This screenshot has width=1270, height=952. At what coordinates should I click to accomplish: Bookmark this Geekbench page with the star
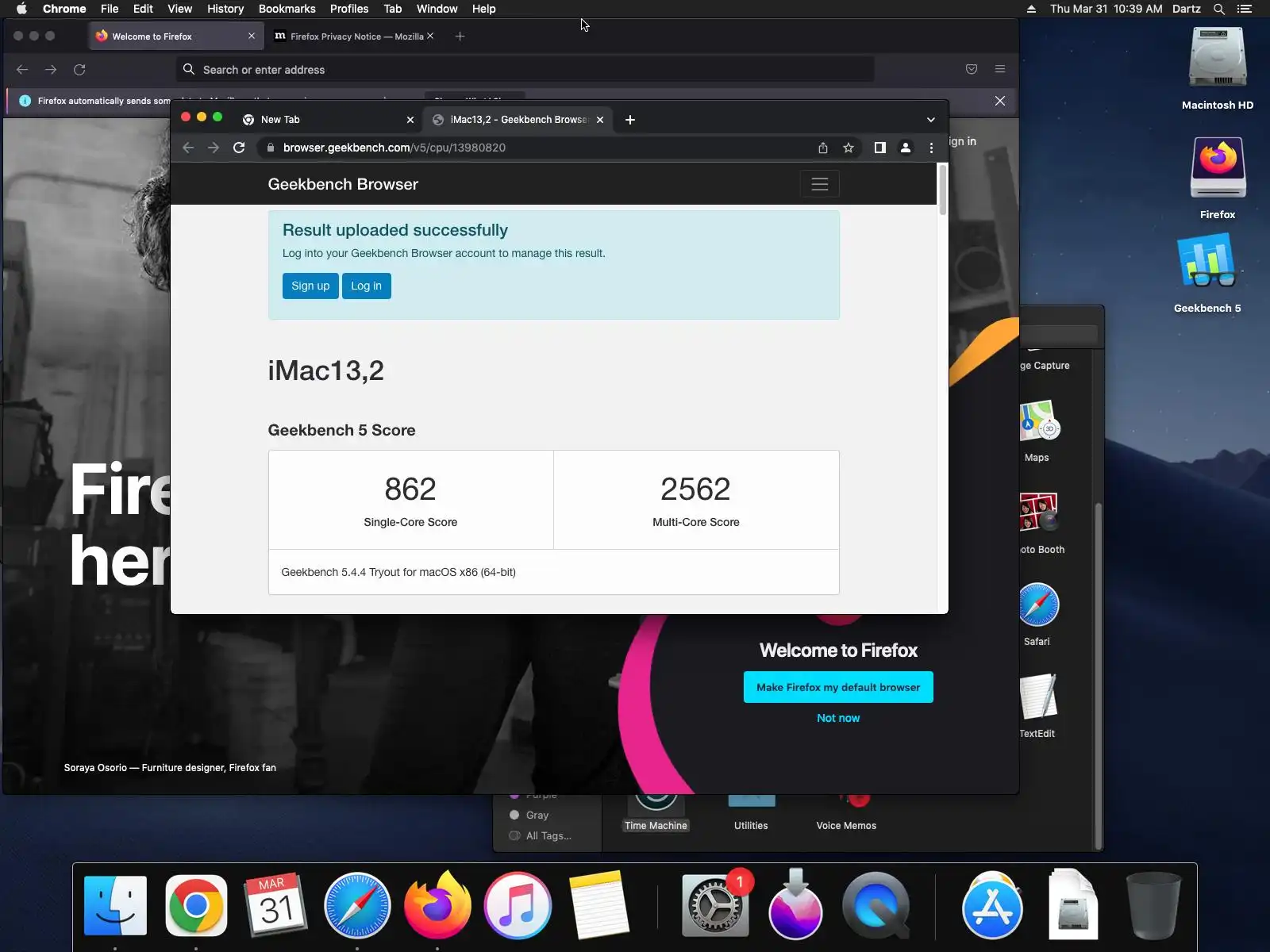(x=849, y=148)
